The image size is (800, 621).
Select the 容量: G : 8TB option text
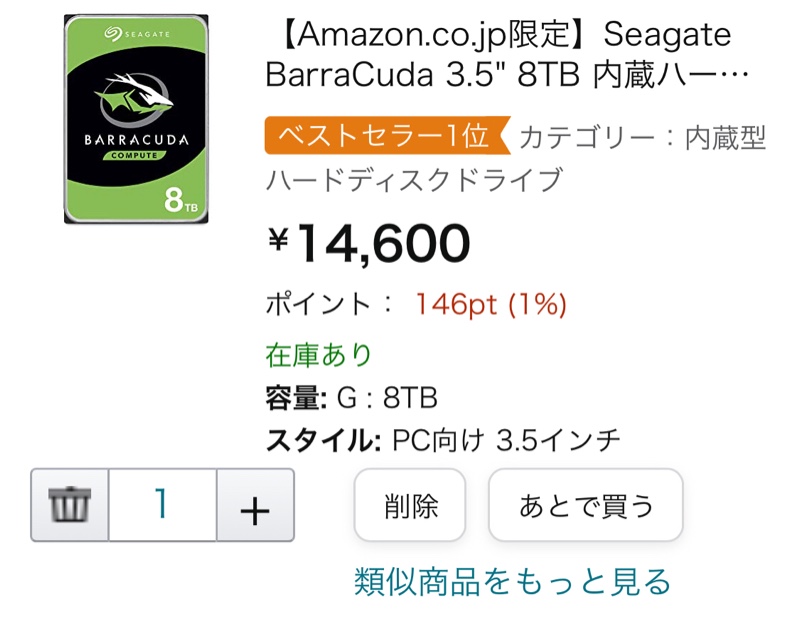(352, 398)
